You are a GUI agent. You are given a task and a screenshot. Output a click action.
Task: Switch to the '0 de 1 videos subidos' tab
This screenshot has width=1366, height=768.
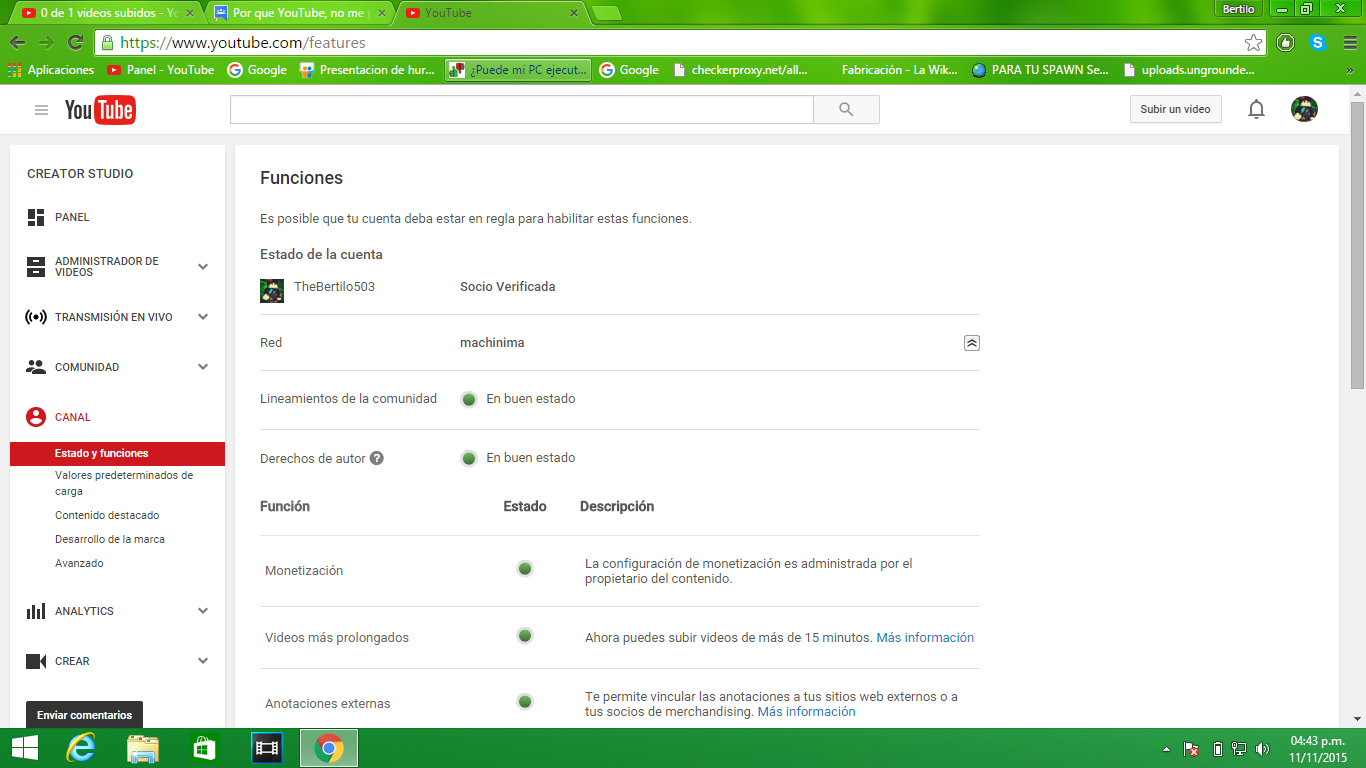[x=106, y=13]
